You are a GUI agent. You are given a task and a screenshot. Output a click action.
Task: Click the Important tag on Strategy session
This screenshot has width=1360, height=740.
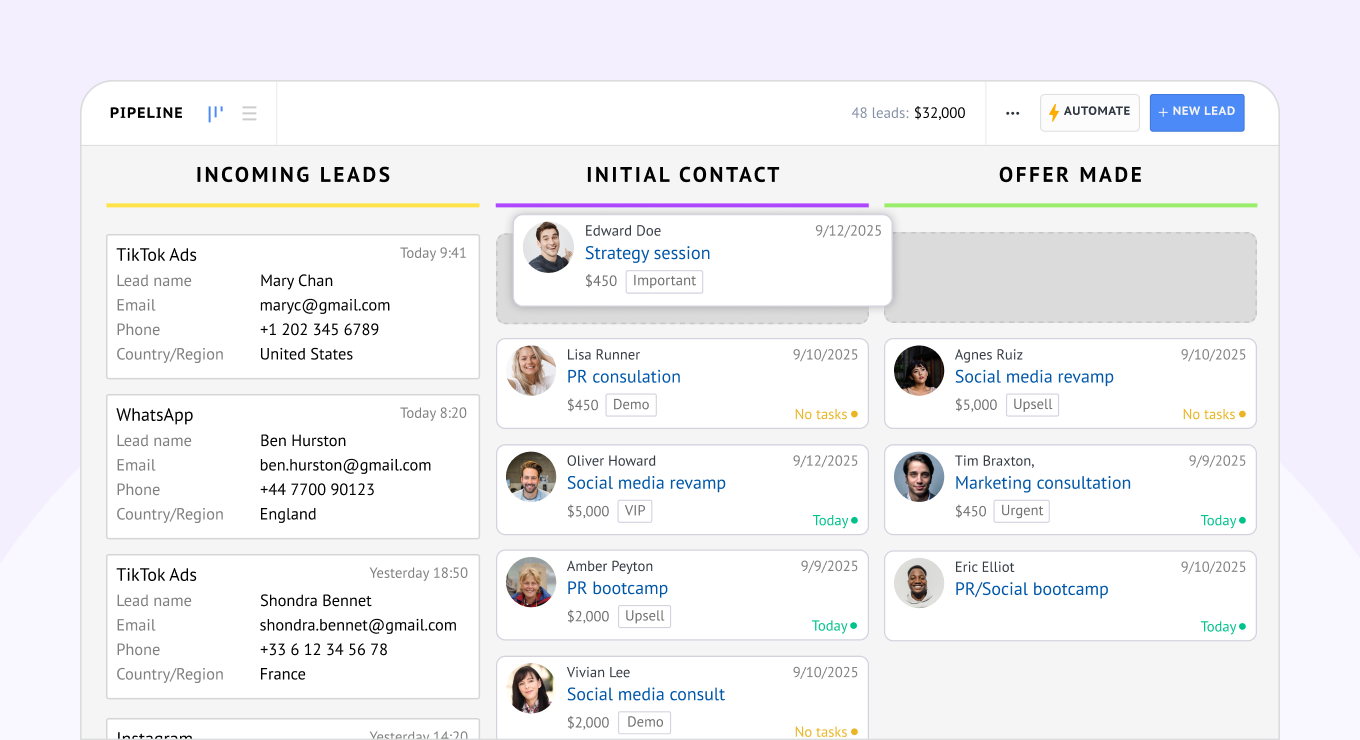(x=664, y=281)
